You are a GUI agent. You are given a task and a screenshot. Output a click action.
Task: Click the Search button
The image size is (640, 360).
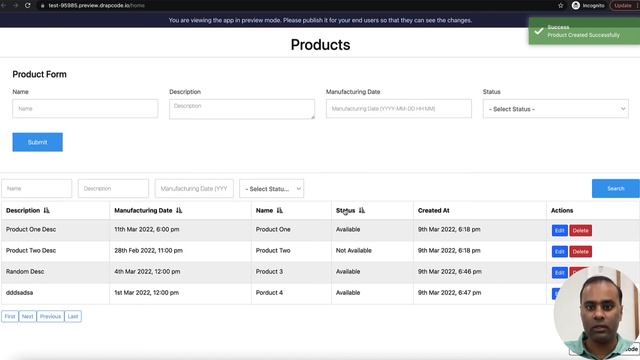(x=616, y=189)
